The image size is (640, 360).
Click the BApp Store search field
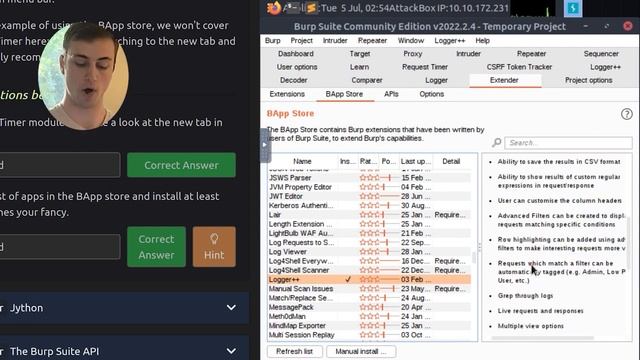pos(569,143)
